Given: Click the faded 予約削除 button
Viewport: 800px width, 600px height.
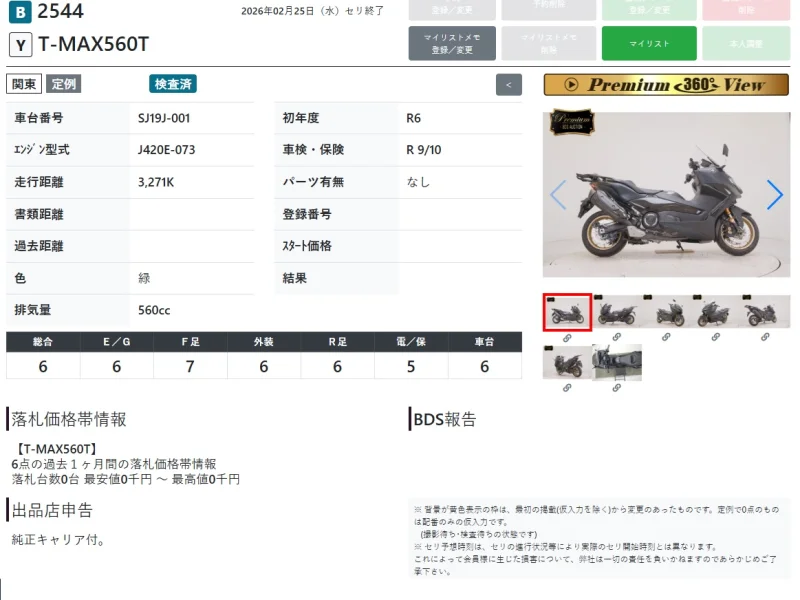Looking at the screenshot, I should click(548, 9).
